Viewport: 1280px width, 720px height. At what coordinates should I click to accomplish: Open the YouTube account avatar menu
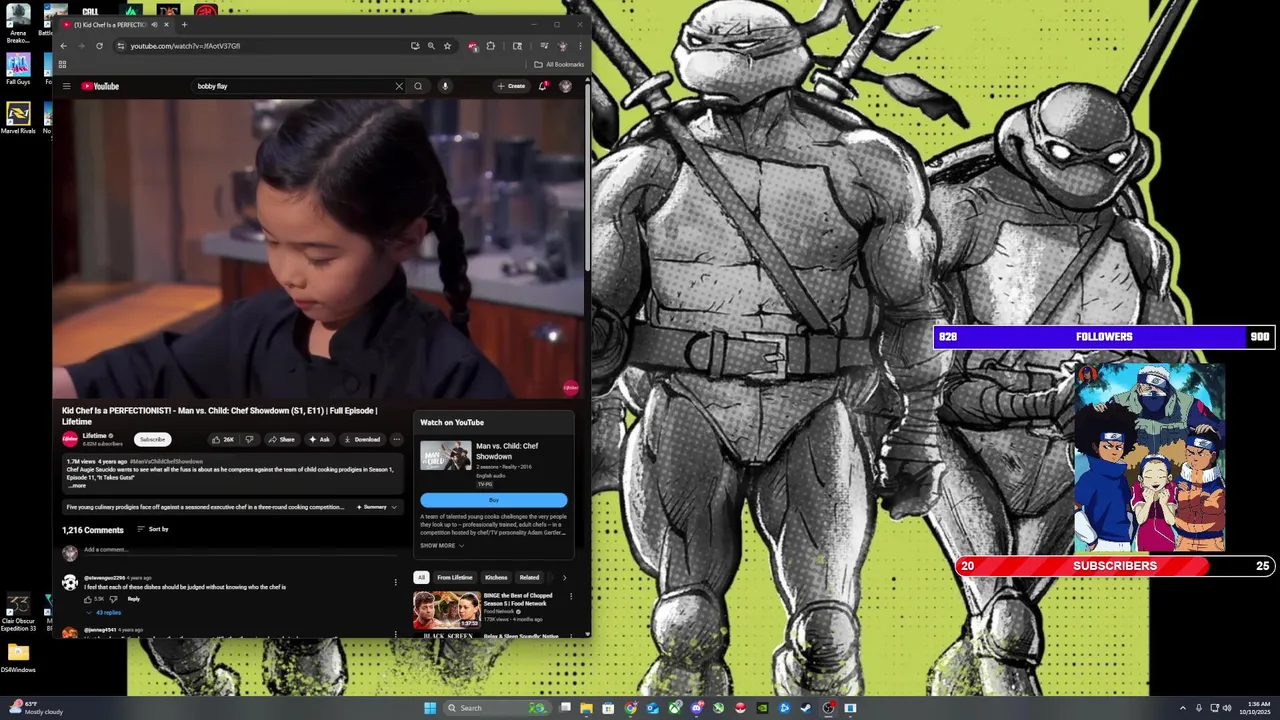pos(565,86)
